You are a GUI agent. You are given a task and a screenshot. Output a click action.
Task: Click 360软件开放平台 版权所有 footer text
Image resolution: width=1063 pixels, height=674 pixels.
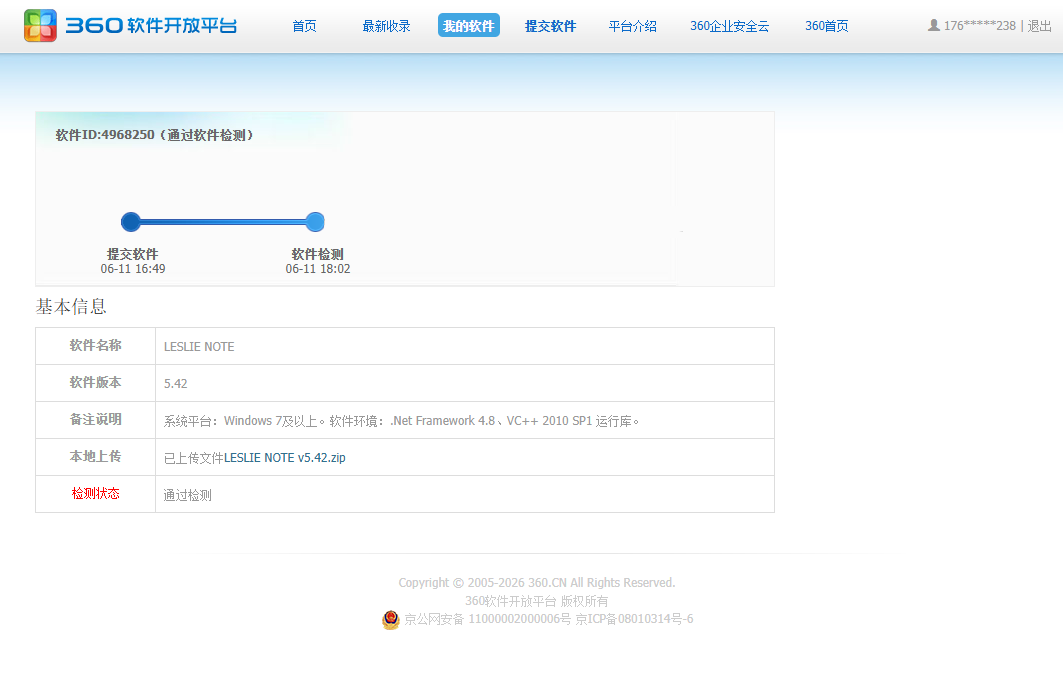[537, 601]
